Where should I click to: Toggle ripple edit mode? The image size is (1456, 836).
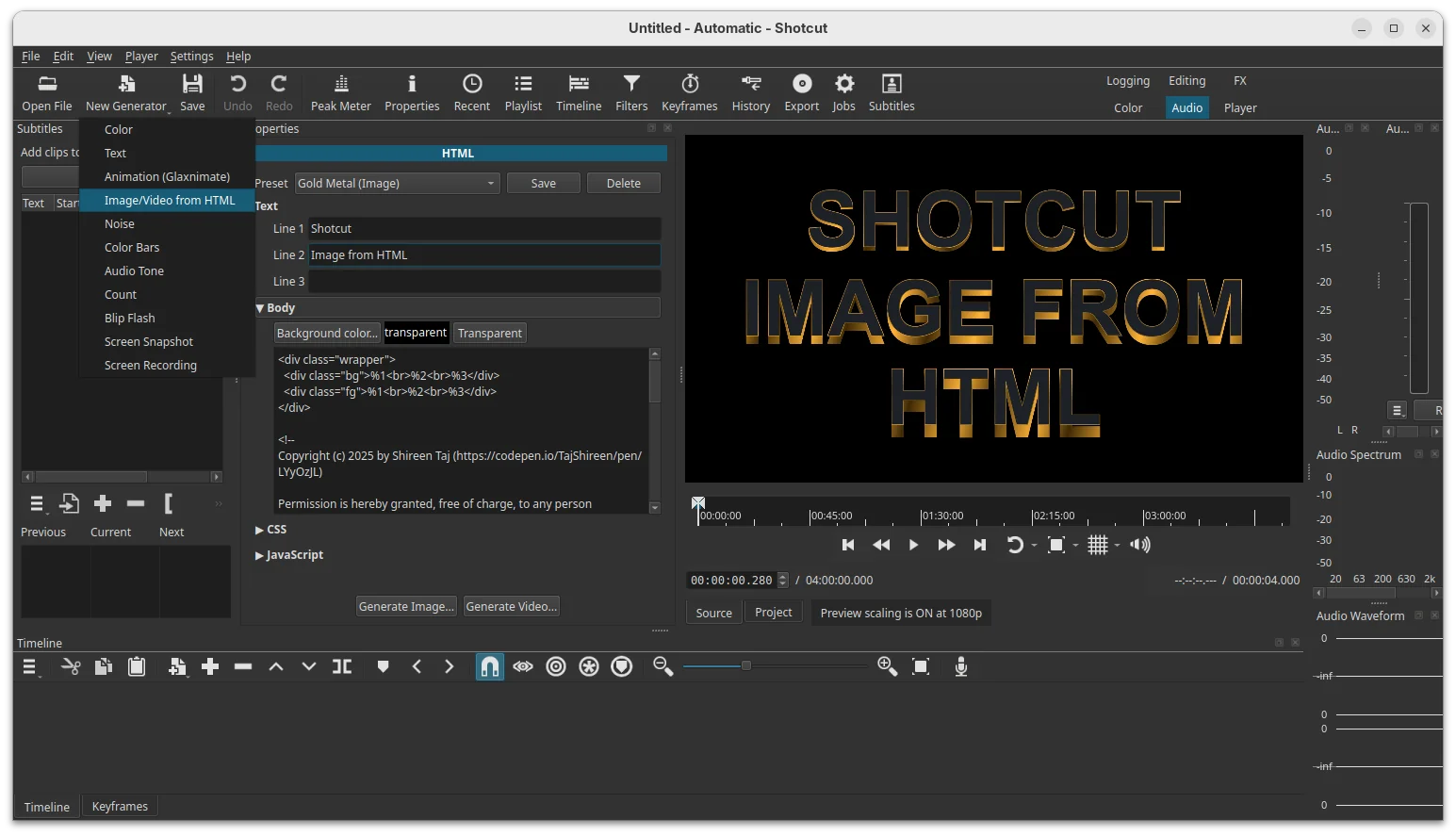click(x=556, y=667)
